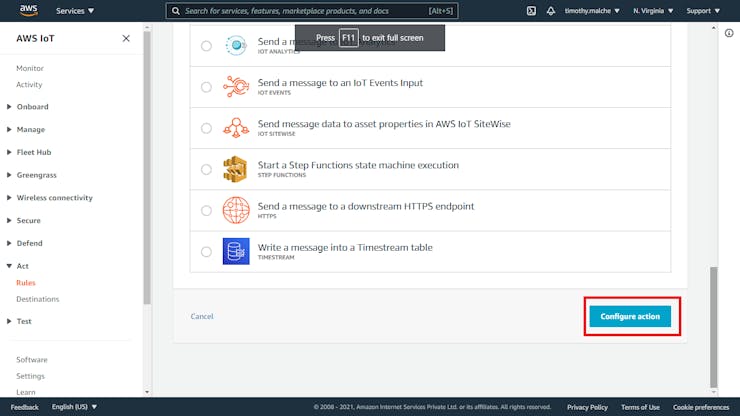Click "Send a message to a downstream HTTPS endpoint"
This screenshot has height=416, width=740.
tap(366, 206)
